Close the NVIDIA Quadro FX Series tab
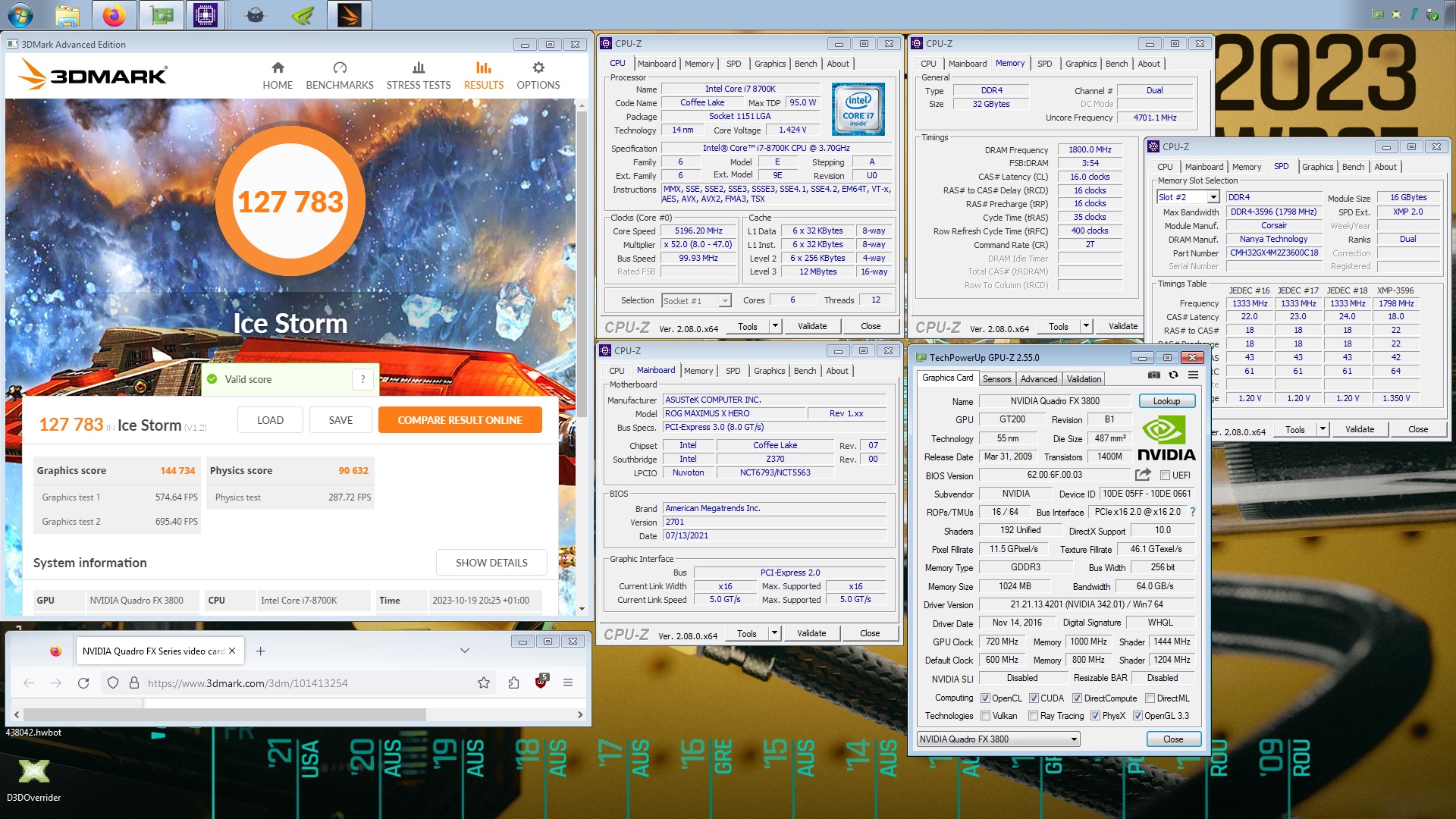This screenshot has height=819, width=1456. tap(232, 651)
